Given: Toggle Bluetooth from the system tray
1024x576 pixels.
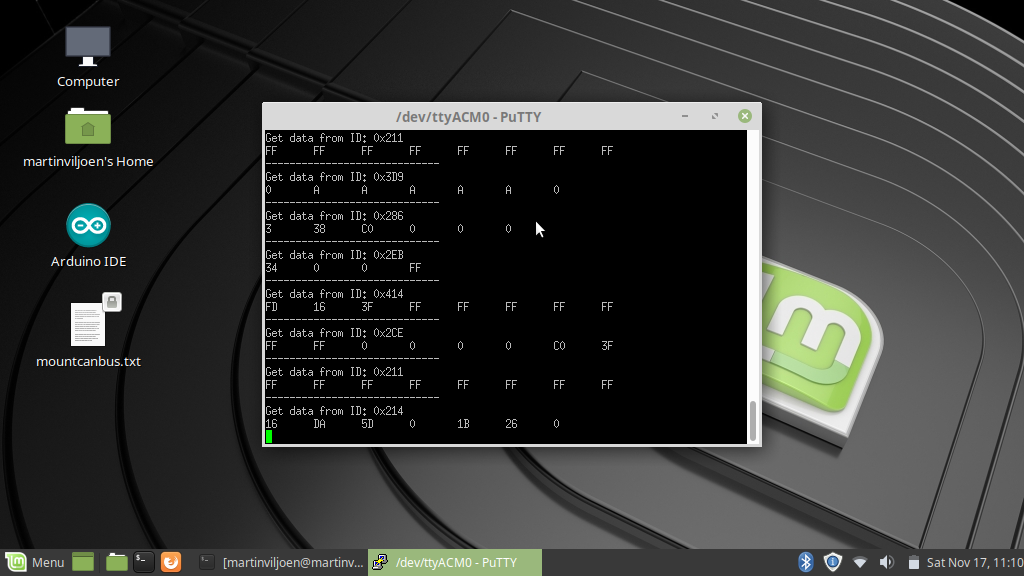Looking at the screenshot, I should click(806, 562).
